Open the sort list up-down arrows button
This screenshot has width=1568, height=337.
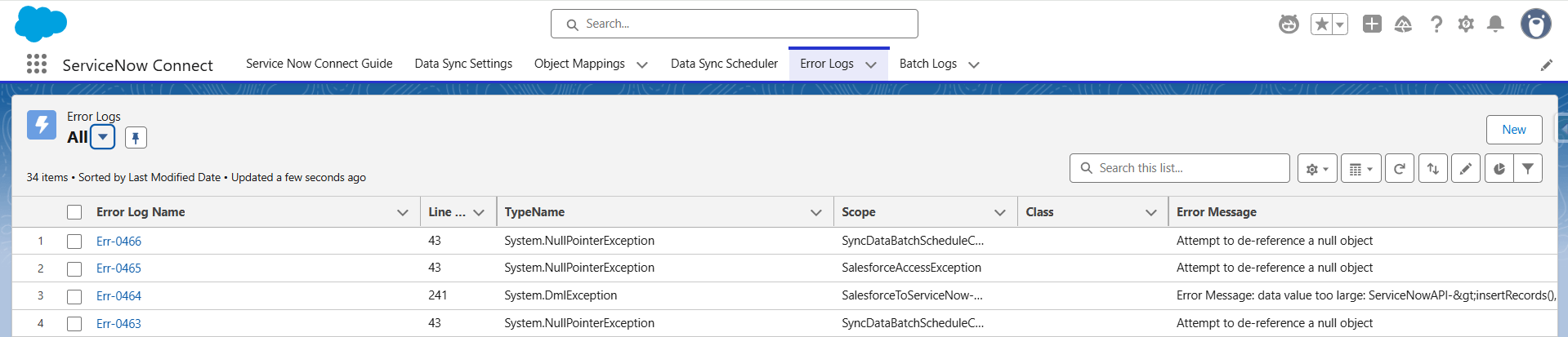1433,169
